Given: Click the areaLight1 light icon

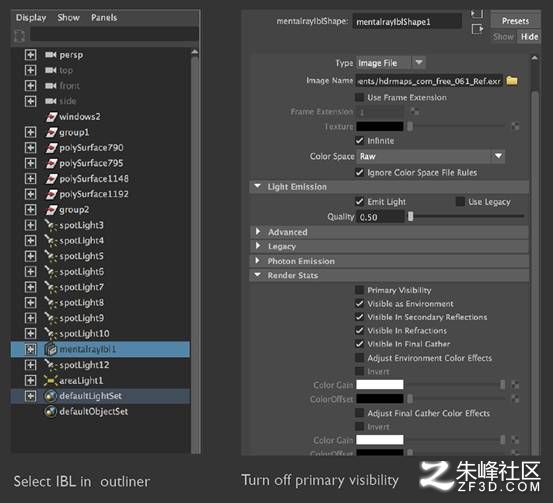Looking at the screenshot, I should coord(51,381).
